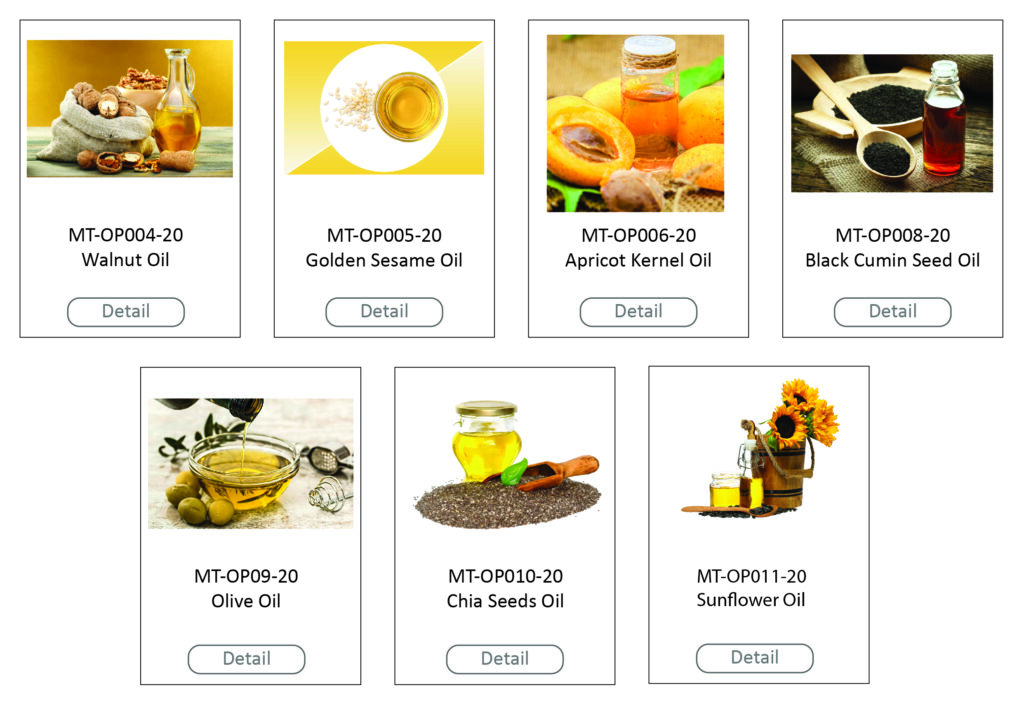Select the MT-OP004-20 Walnut Oil title
The image size is (1024, 713).
tap(125, 247)
